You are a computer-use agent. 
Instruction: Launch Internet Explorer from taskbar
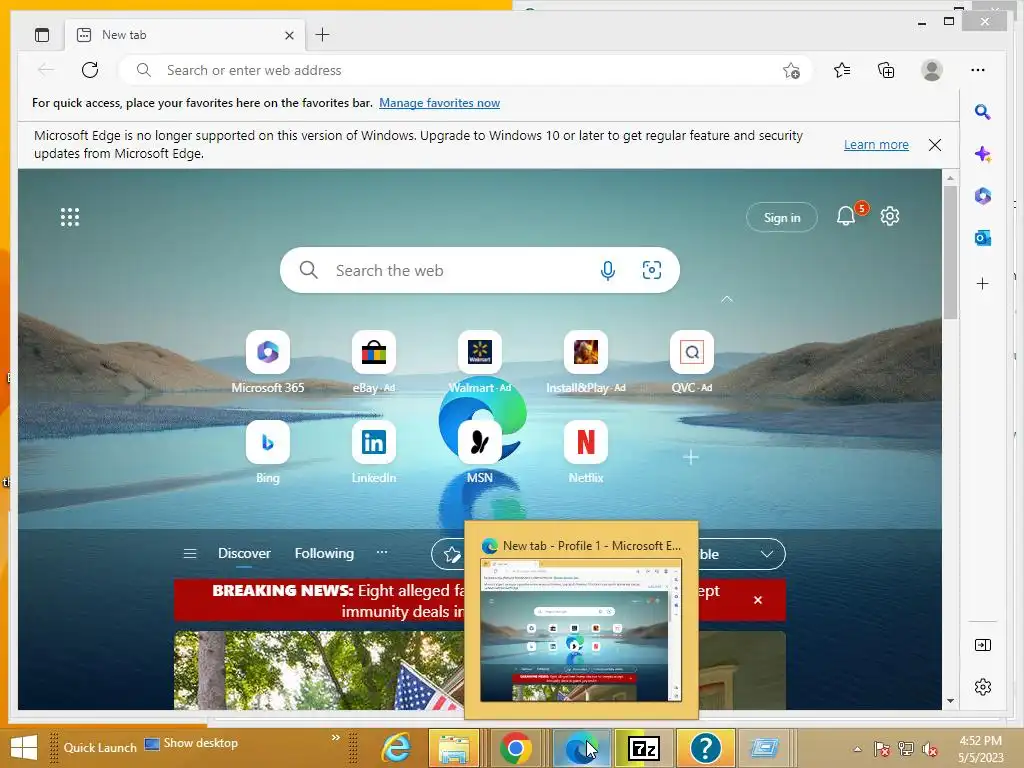[396, 748]
